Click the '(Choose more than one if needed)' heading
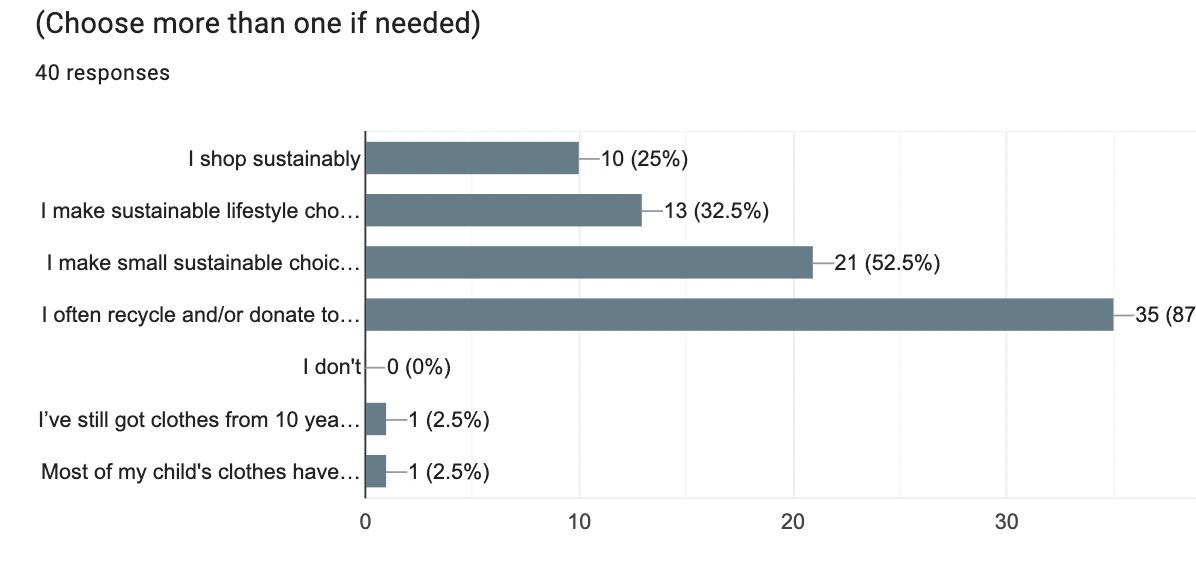Image resolution: width=1196 pixels, height=574 pixels. (x=258, y=24)
